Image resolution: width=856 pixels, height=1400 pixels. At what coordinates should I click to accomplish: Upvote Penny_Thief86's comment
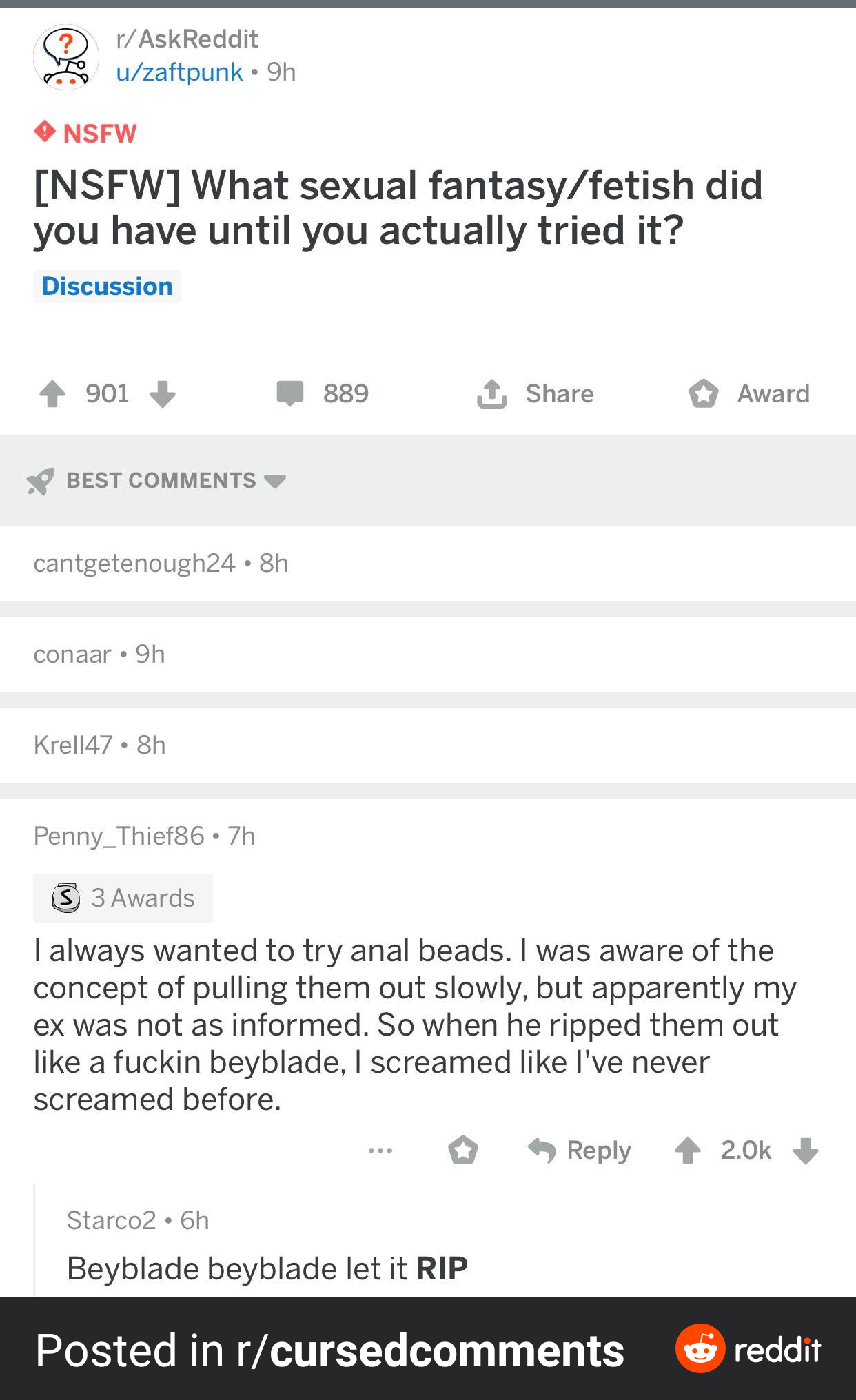click(687, 1150)
